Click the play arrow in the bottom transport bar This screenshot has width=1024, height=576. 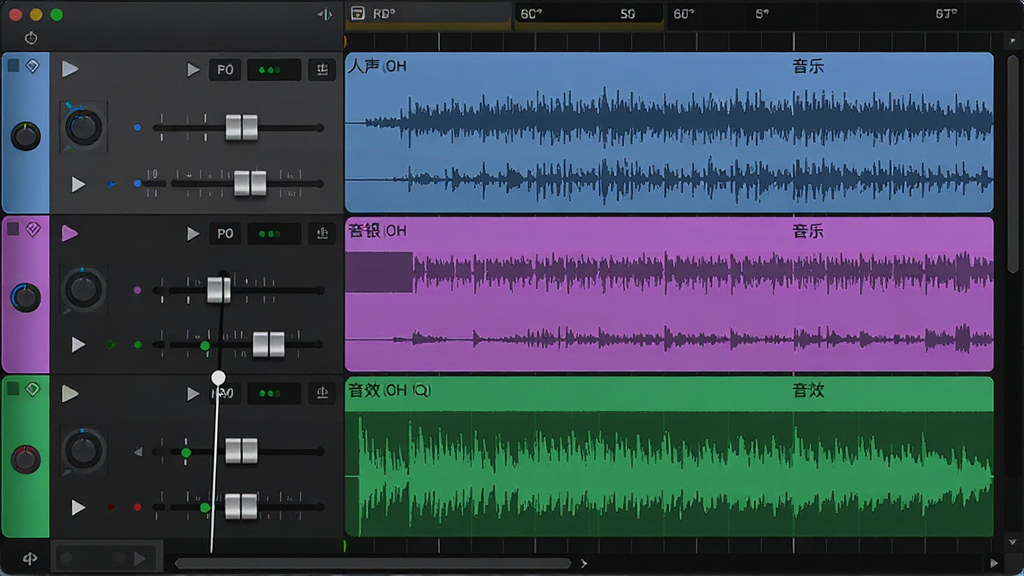point(140,558)
